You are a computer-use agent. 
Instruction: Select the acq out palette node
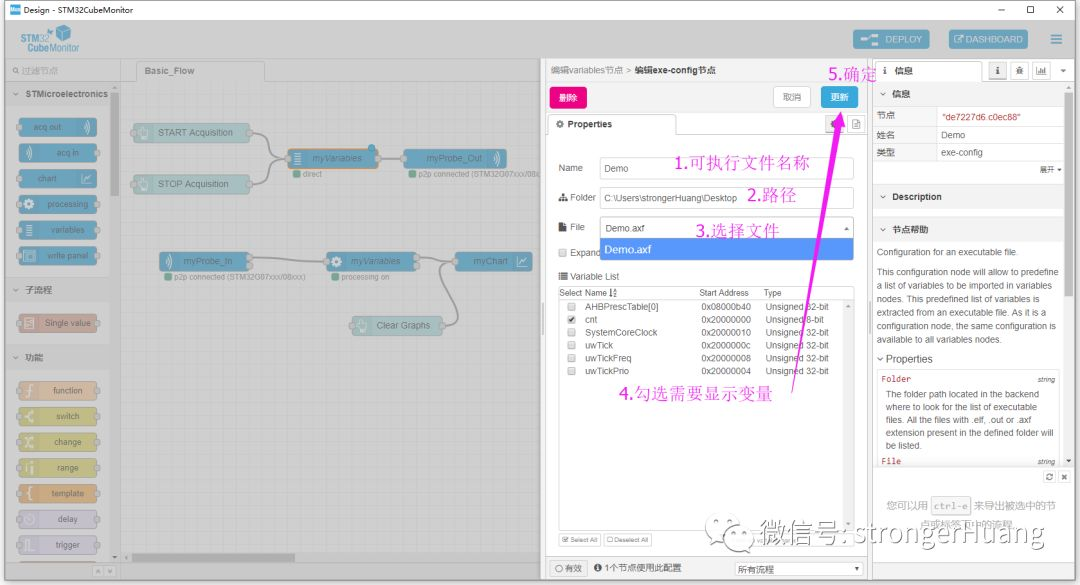pyautogui.click(x=57, y=127)
